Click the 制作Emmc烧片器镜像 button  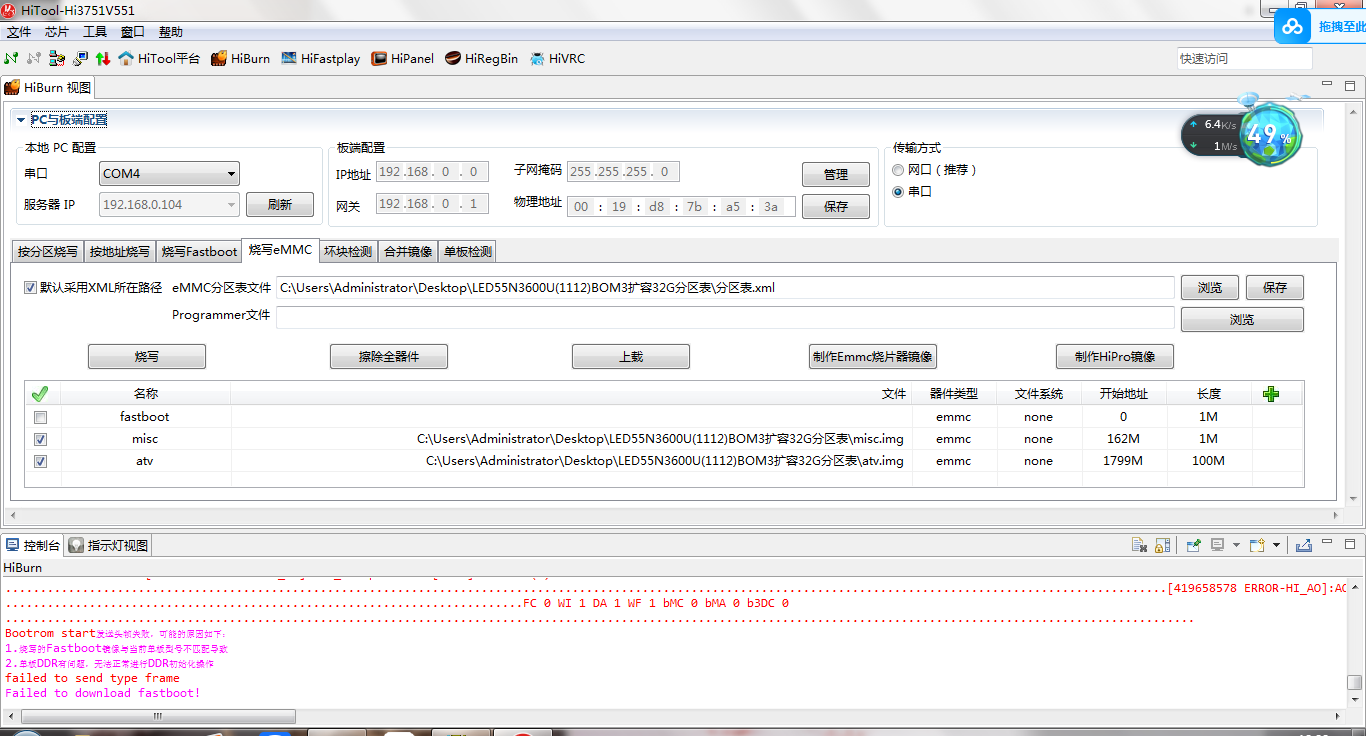[x=873, y=357]
